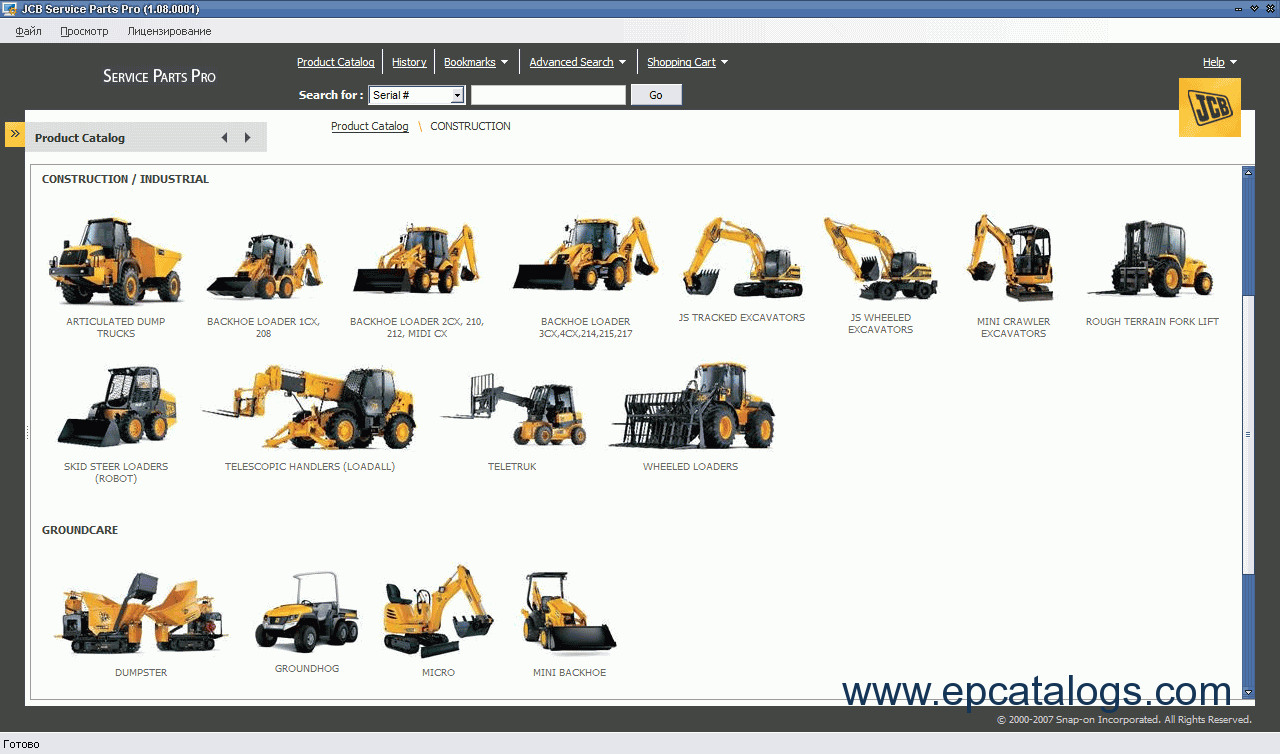Image resolution: width=1280 pixels, height=754 pixels.
Task: Select the Backhoe Loader 1CX, 208 picture
Action: point(264,267)
